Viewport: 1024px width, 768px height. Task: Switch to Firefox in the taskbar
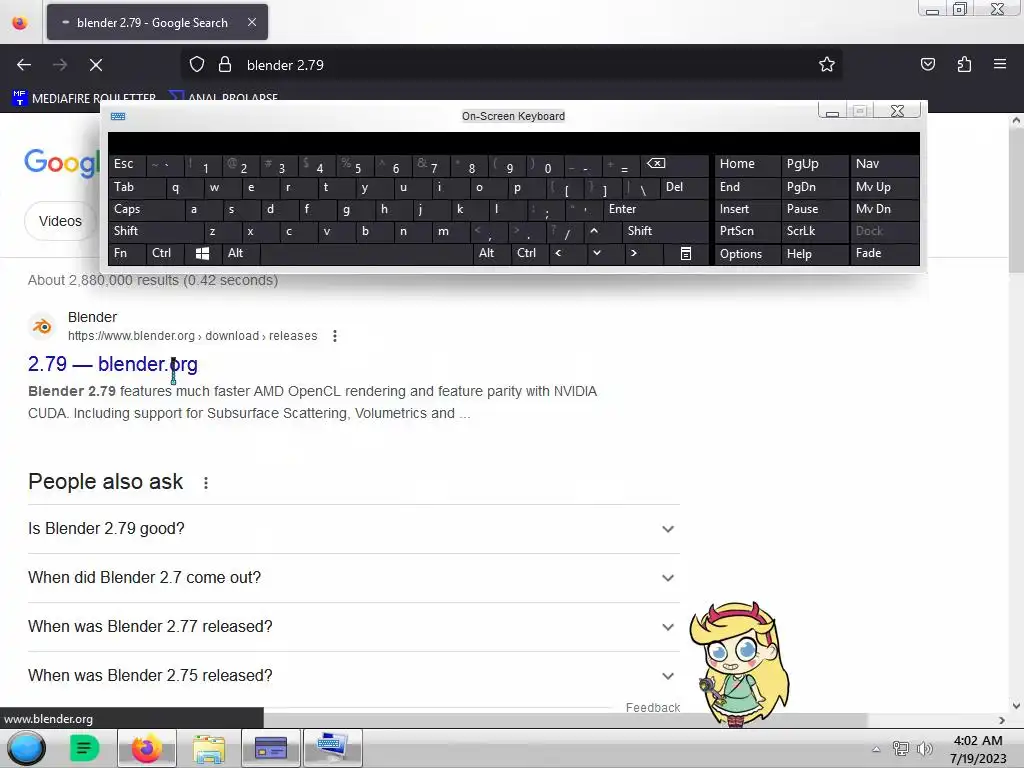[147, 748]
